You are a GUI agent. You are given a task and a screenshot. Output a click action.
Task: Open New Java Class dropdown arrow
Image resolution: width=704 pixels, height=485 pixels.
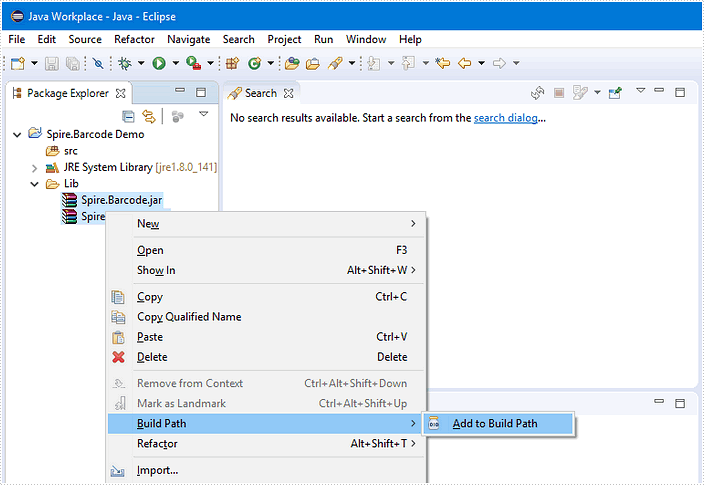point(271,63)
